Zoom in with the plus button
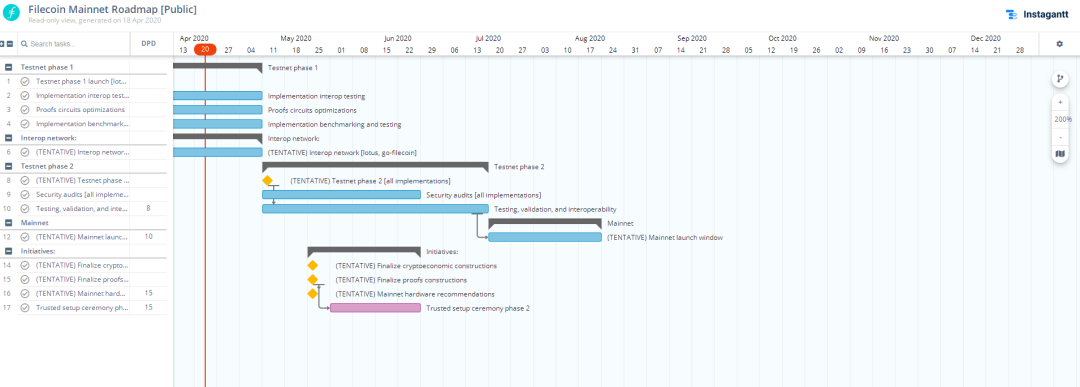Screen dimensions: 1080x387 tap(1060, 102)
